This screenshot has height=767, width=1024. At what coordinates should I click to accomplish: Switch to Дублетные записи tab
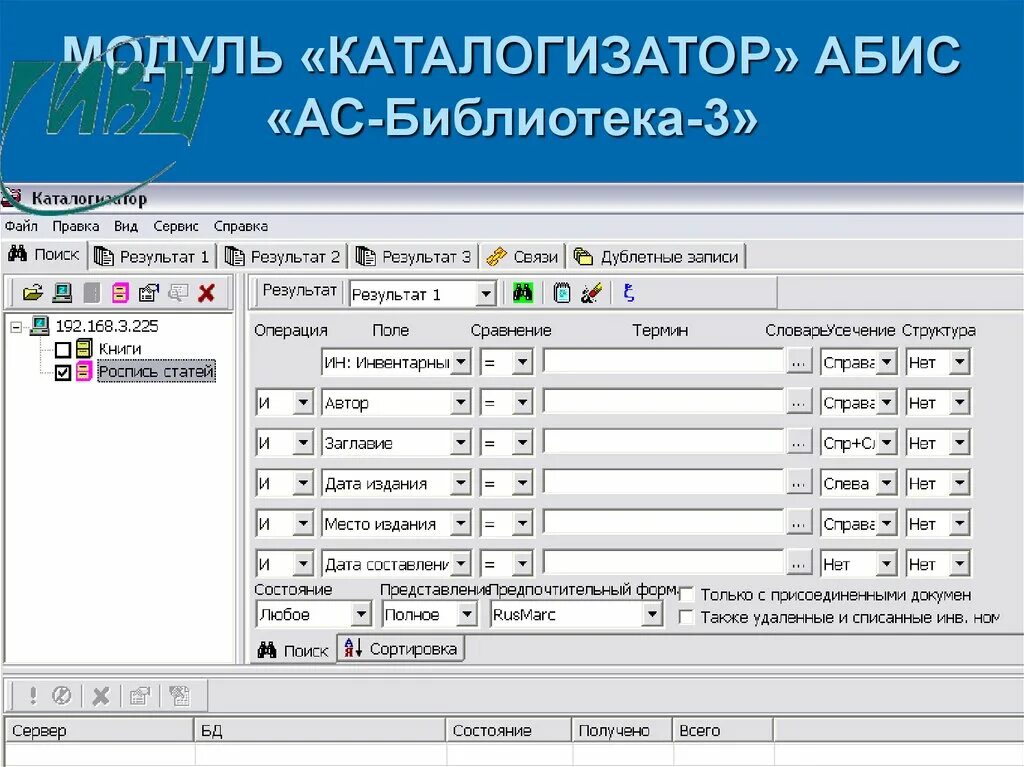point(656,257)
